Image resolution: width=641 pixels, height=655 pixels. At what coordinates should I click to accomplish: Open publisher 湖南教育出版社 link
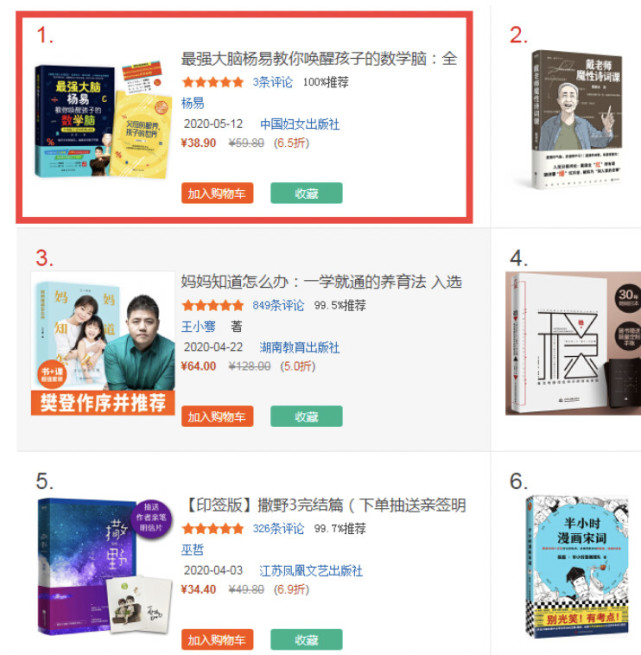[x=300, y=347]
